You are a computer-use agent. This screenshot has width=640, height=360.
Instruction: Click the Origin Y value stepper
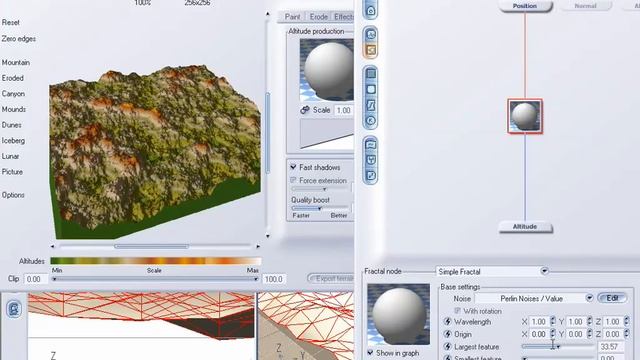tap(589, 334)
